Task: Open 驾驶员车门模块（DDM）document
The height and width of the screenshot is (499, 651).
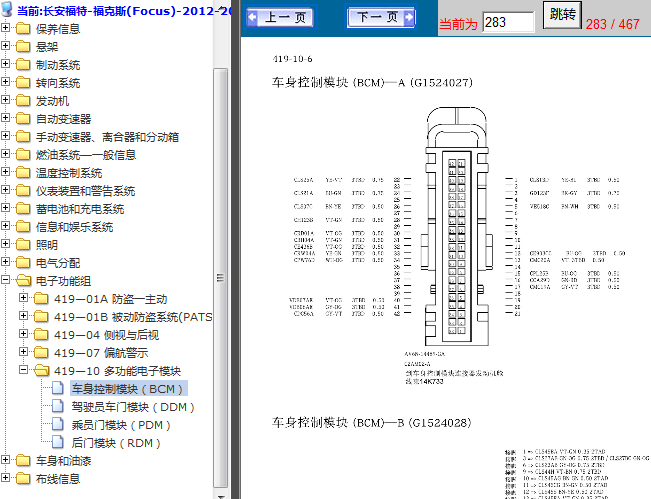Action: pyautogui.click(x=133, y=407)
